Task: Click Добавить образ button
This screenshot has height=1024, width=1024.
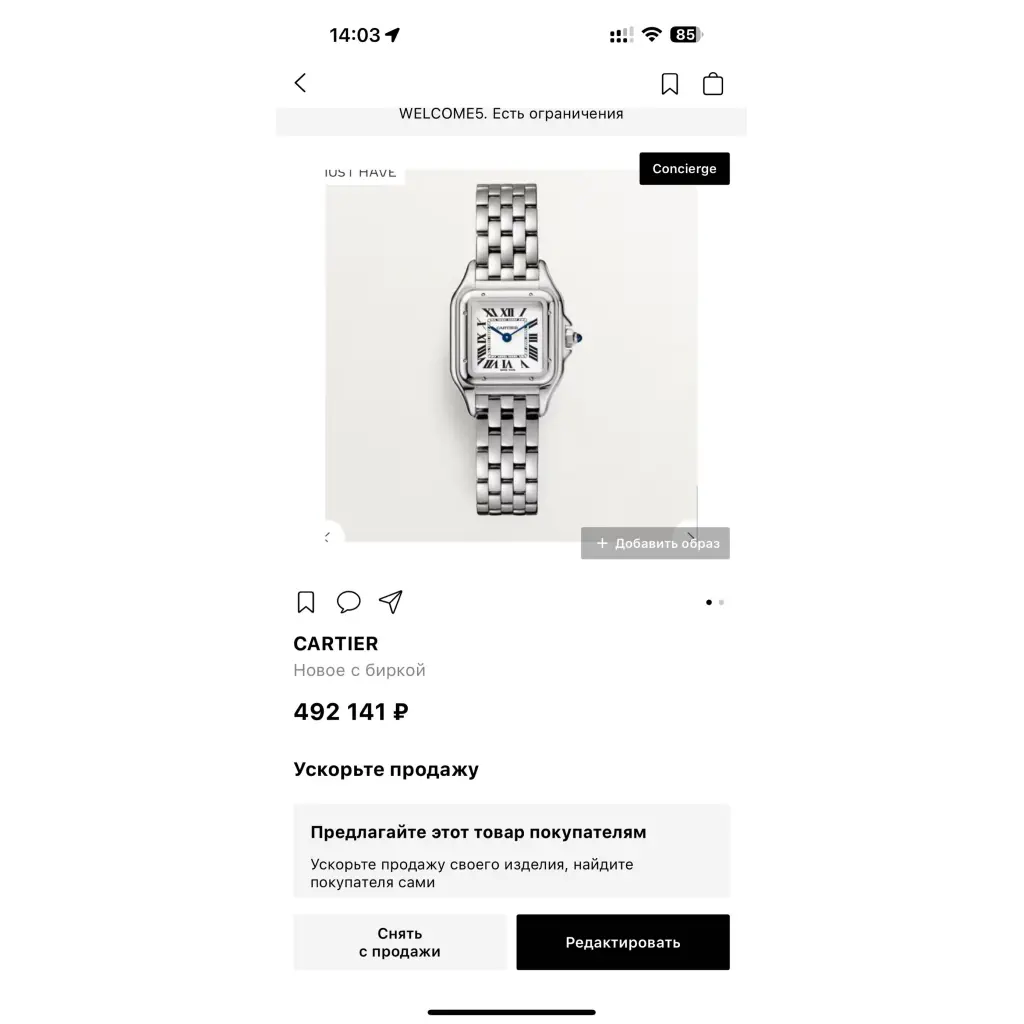Action: coord(655,543)
